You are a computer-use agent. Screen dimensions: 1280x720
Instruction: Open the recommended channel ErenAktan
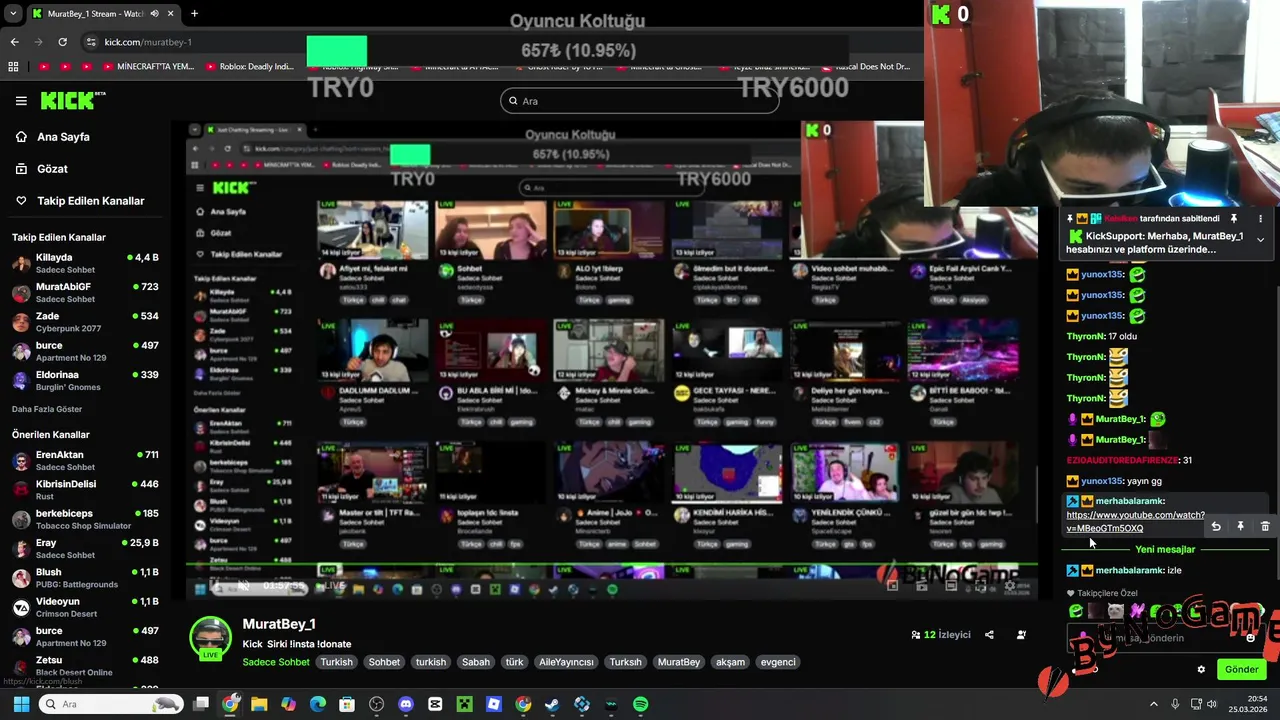pos(85,460)
